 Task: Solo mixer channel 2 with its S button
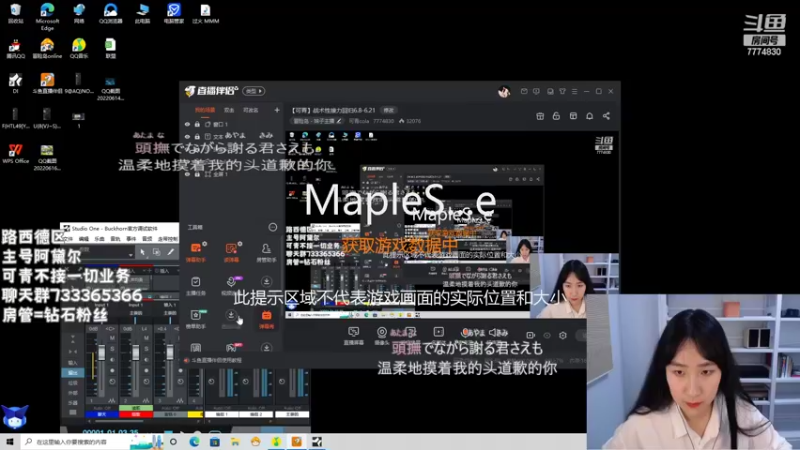[146, 349]
